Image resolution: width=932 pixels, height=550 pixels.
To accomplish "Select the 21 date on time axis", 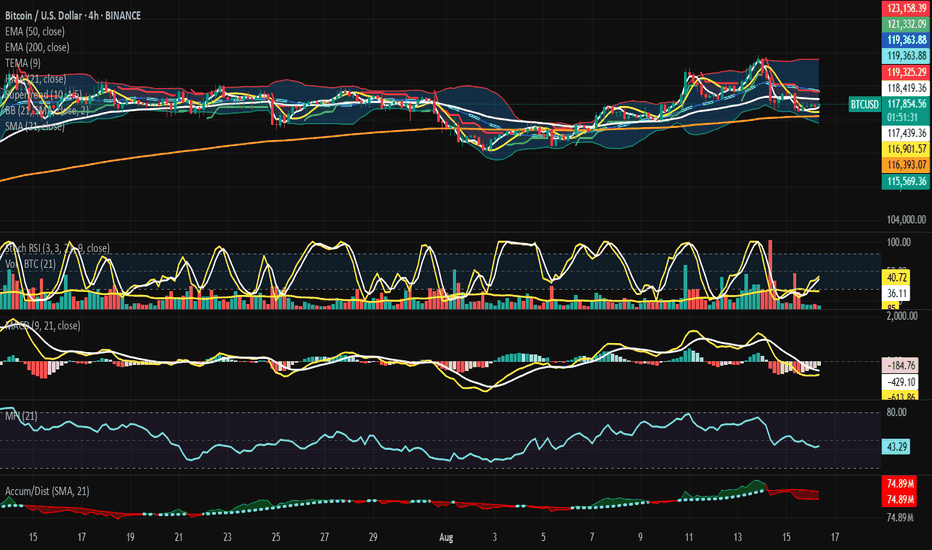I will click(x=178, y=537).
